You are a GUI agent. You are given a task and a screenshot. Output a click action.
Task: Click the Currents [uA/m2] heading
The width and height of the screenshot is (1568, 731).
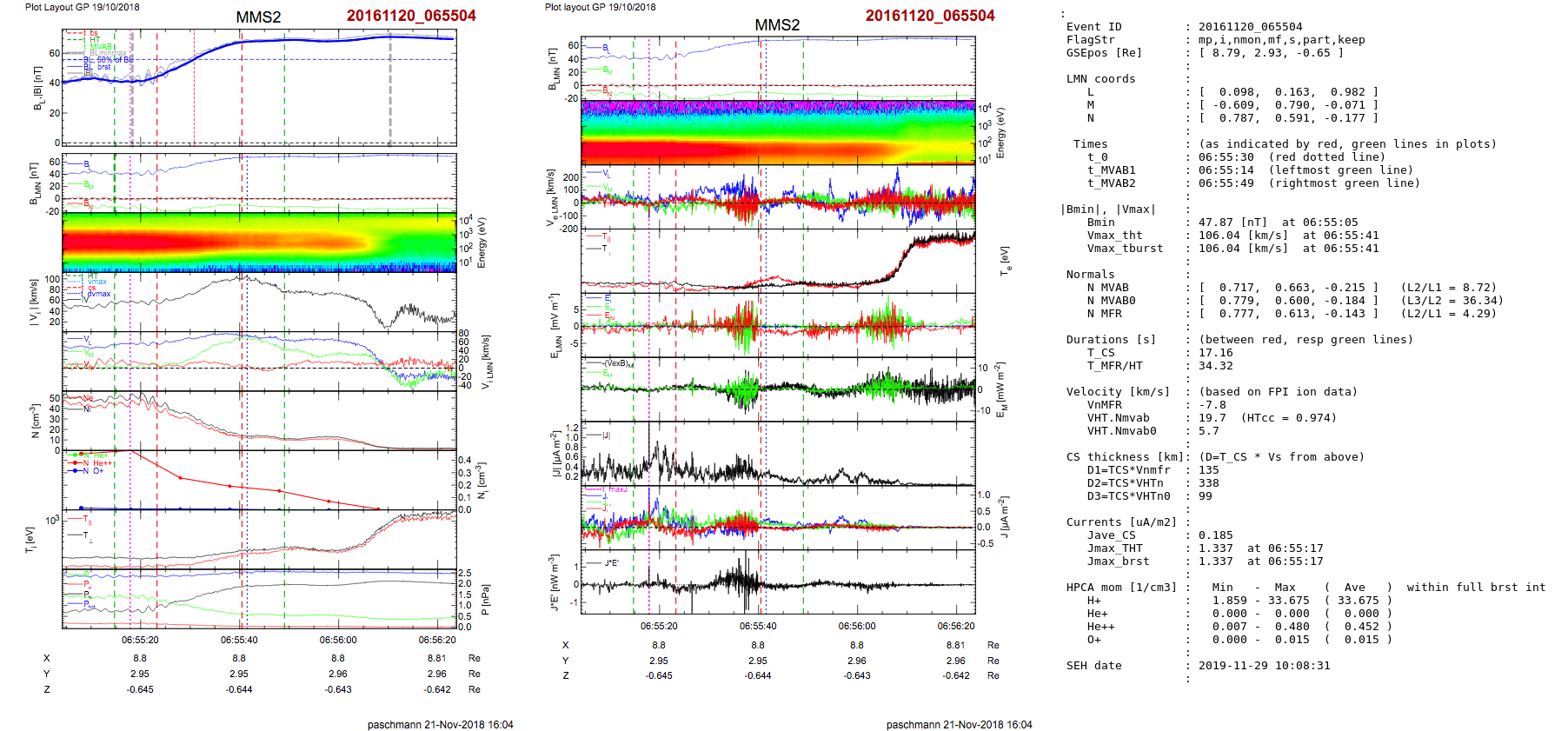click(x=1121, y=522)
